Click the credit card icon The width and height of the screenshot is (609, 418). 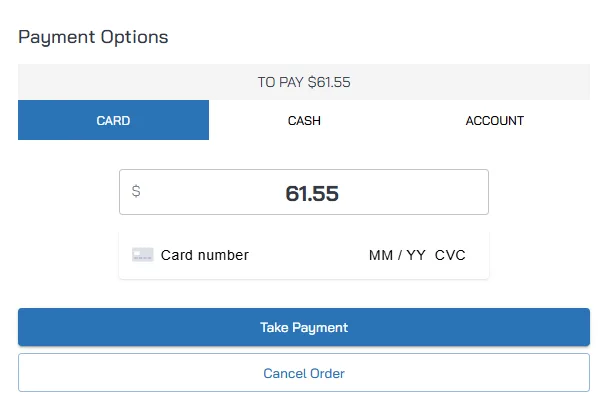(142, 255)
